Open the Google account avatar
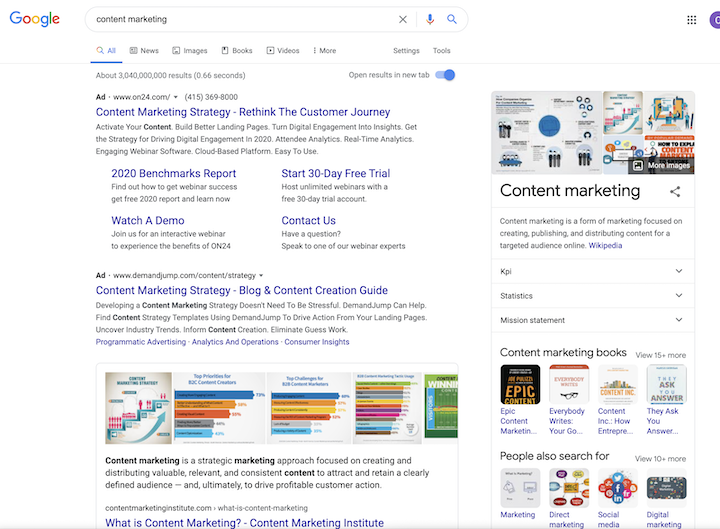This screenshot has width=720, height=529. 715,20
